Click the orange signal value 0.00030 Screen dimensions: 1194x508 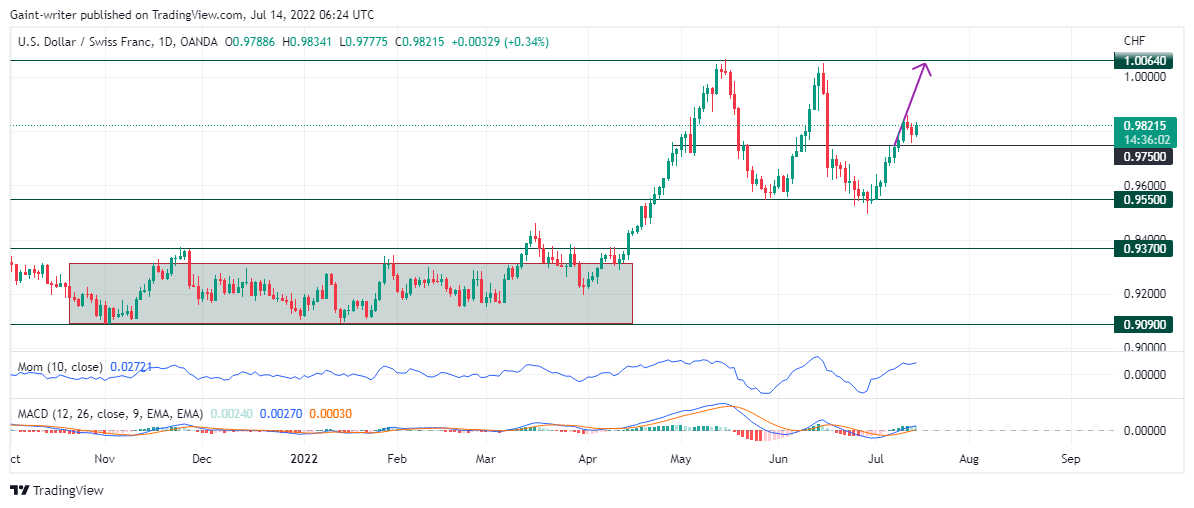point(332,414)
